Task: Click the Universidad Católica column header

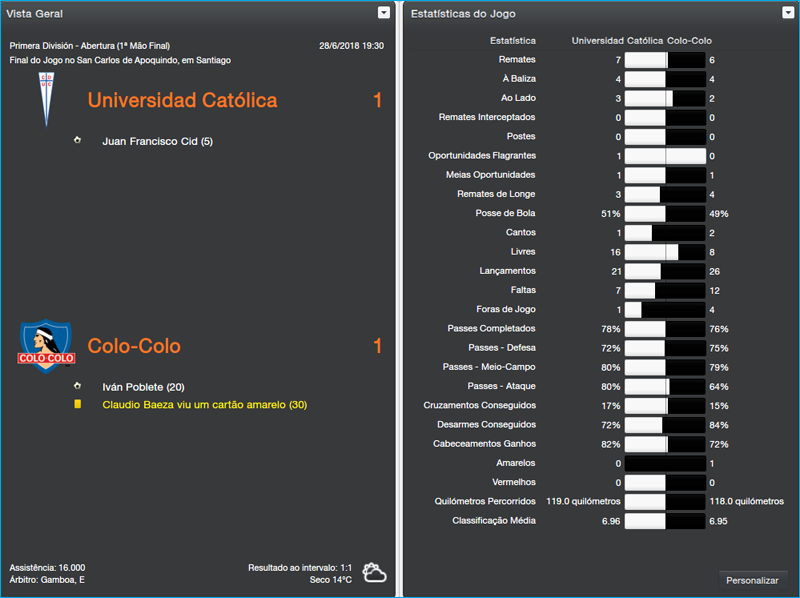Action: 617,41
